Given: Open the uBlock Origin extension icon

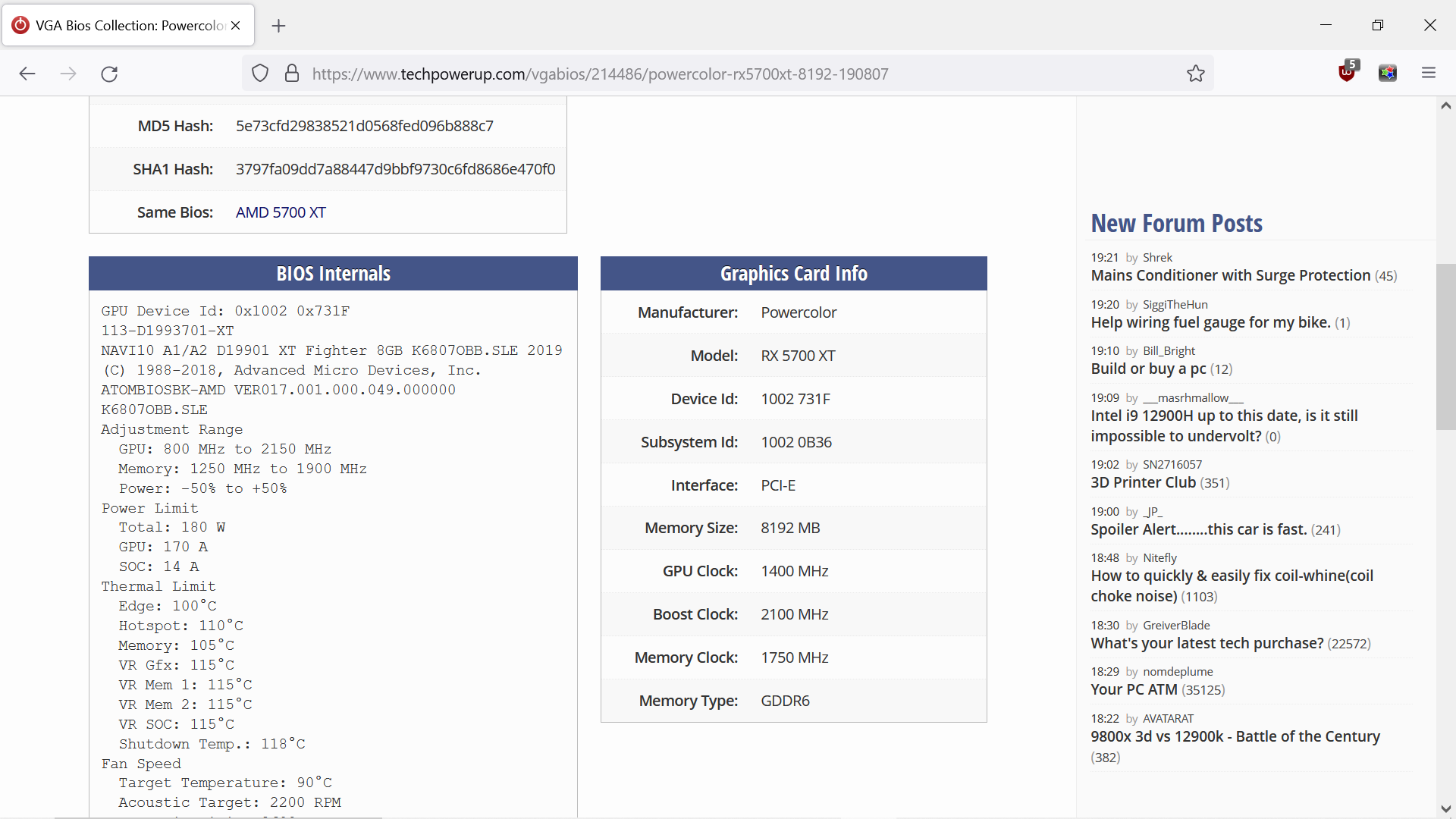Looking at the screenshot, I should click(x=1347, y=73).
